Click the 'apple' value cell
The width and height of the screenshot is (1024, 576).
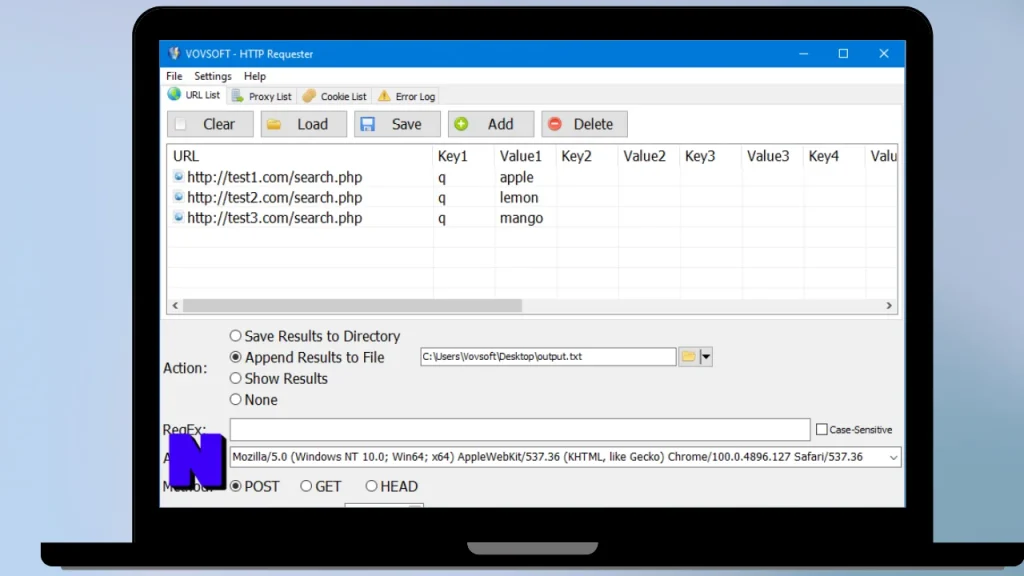pyautogui.click(x=517, y=177)
